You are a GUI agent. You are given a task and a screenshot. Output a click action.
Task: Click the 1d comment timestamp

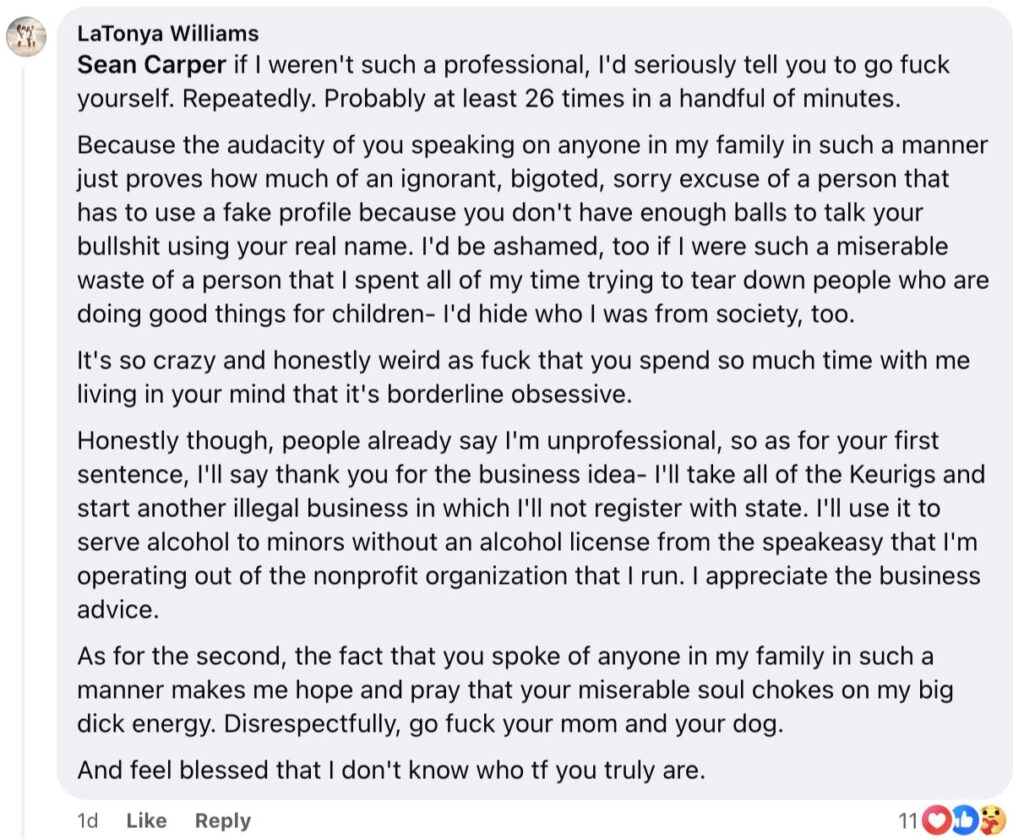click(88, 821)
